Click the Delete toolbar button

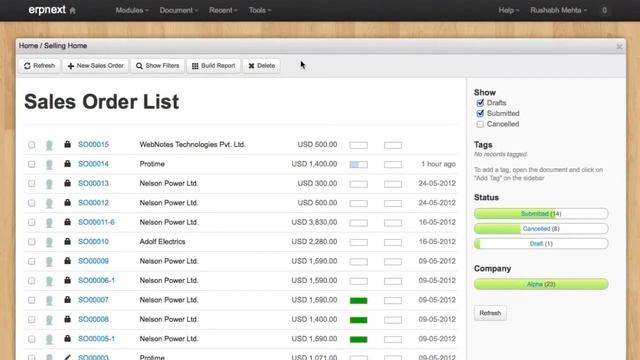[x=262, y=66]
